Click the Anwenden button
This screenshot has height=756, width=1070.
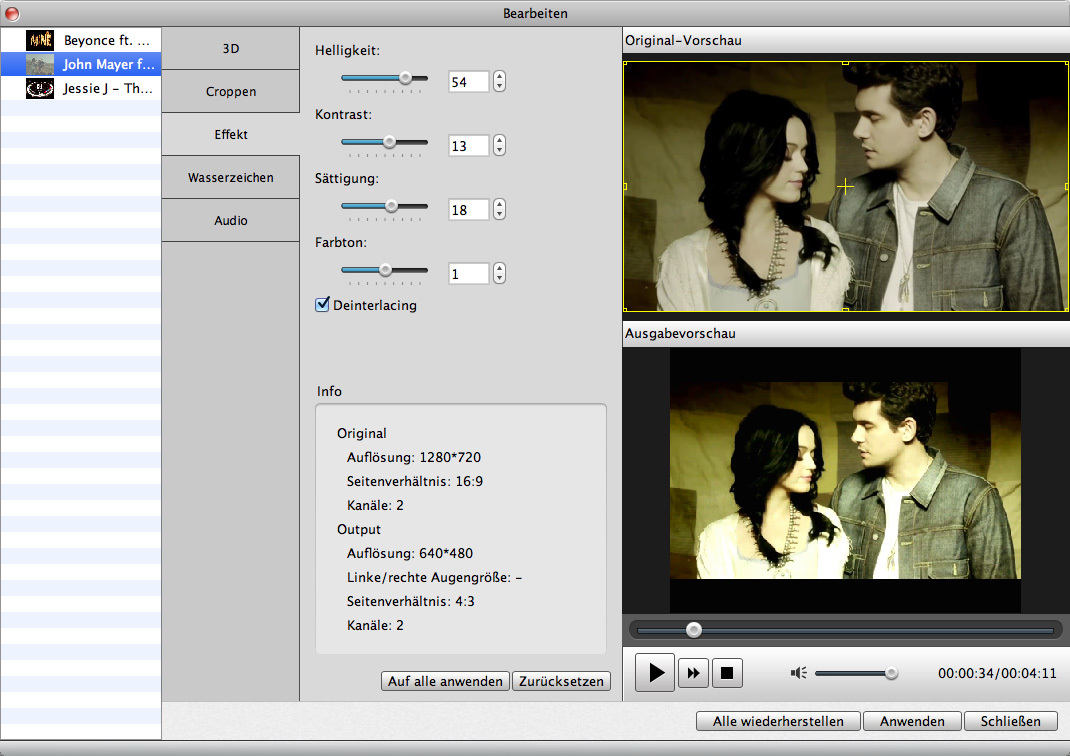pyautogui.click(x=912, y=721)
